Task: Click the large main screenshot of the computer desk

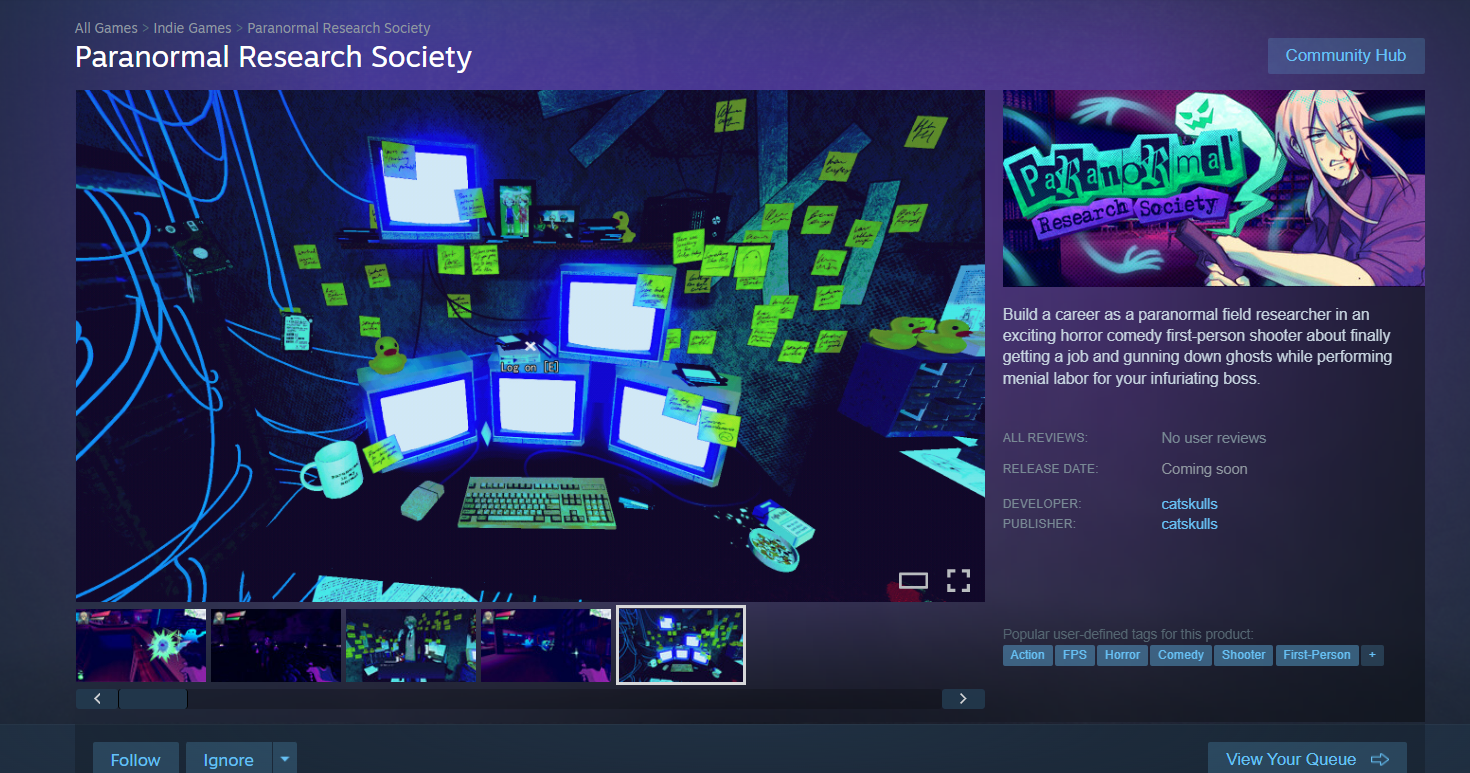Action: [x=530, y=346]
